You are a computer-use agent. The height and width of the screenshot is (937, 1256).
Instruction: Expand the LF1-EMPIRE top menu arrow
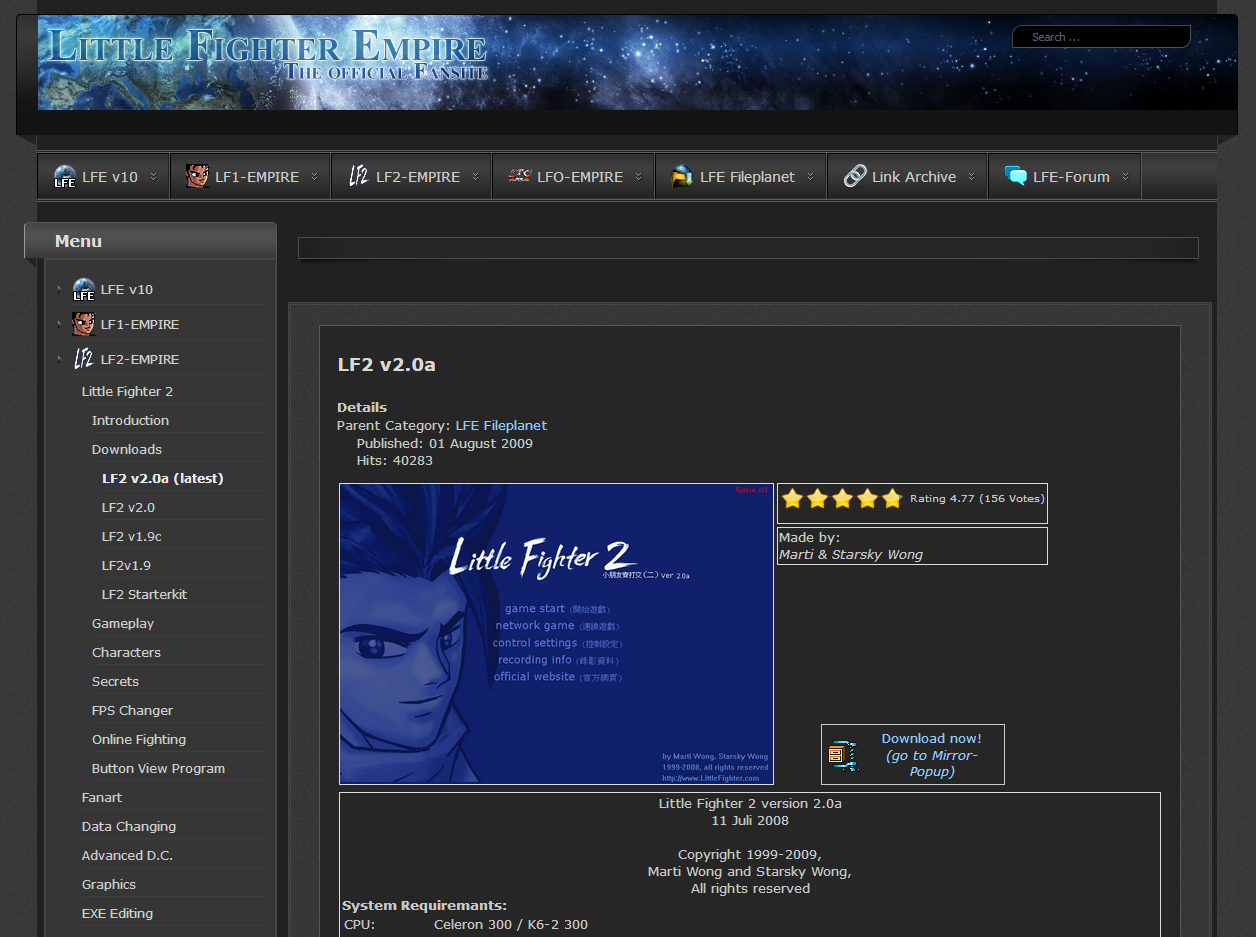[x=314, y=177]
